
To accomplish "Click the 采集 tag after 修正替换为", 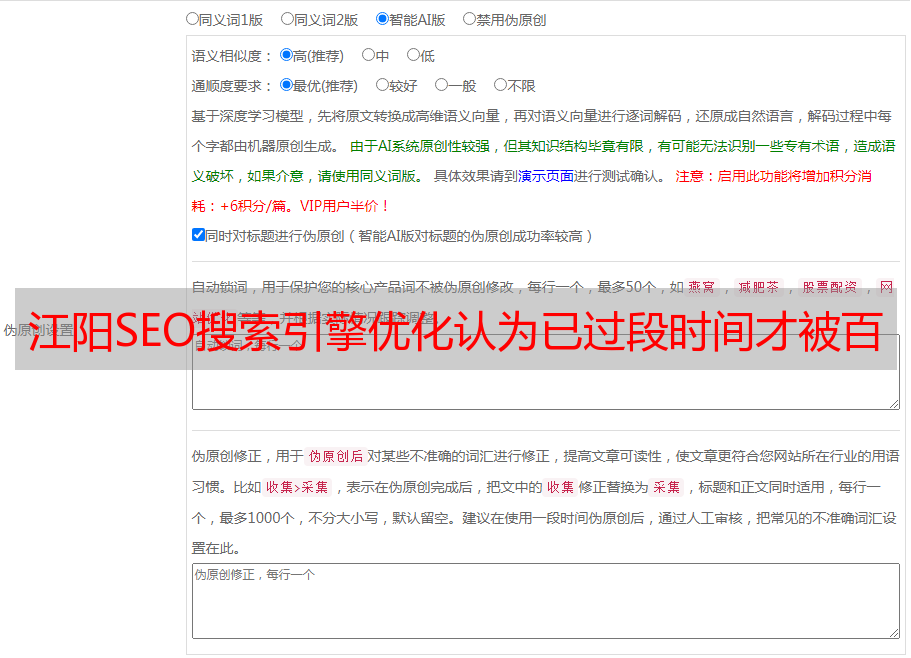I will (666, 487).
